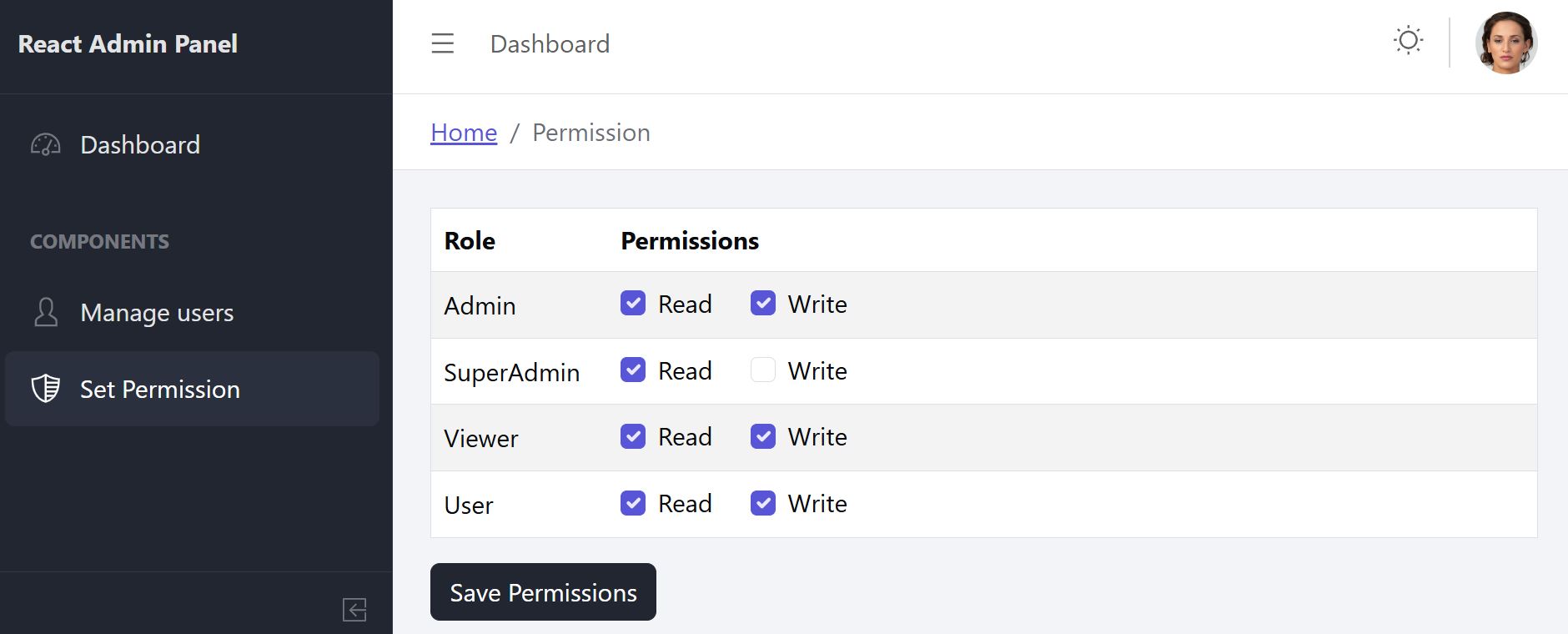Open the Home breadcrumb link
The width and height of the screenshot is (1568, 634).
463,132
